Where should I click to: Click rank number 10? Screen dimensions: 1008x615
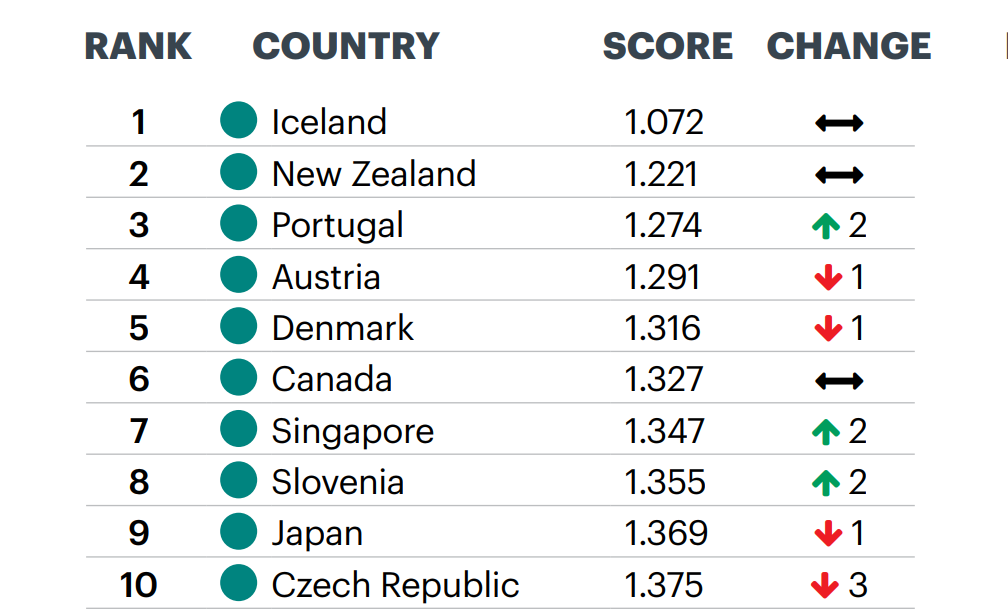138,585
